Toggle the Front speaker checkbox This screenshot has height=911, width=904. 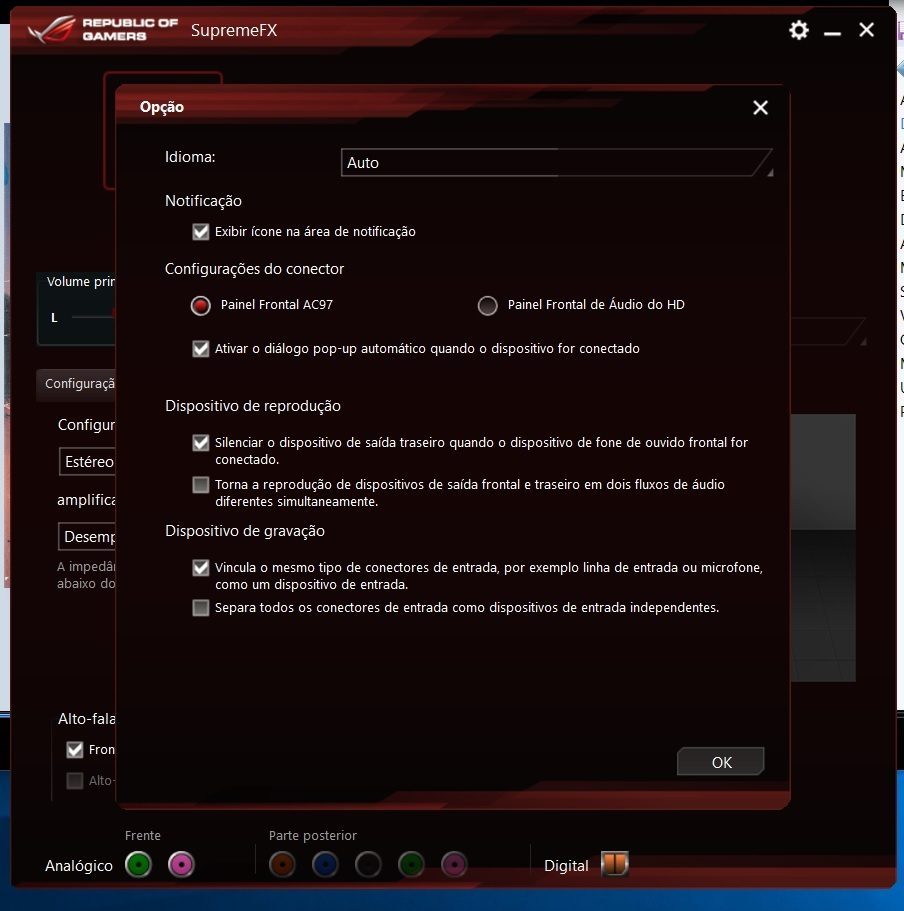coord(75,749)
